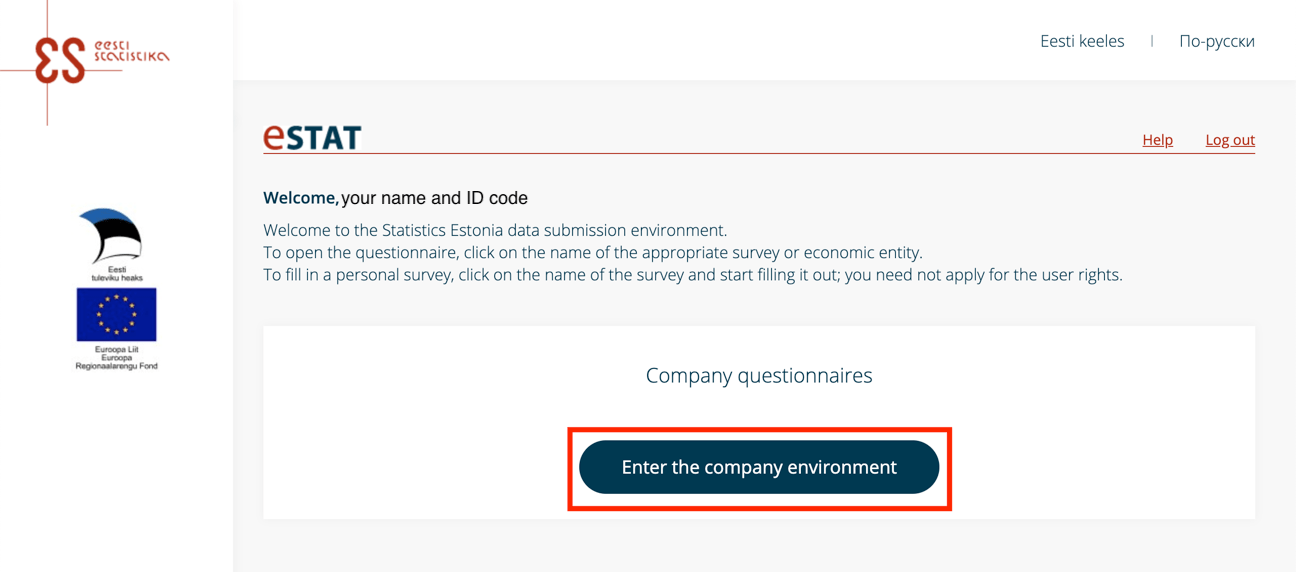
Task: Click the Eesti Statistika red ES monogram
Action: (60, 60)
